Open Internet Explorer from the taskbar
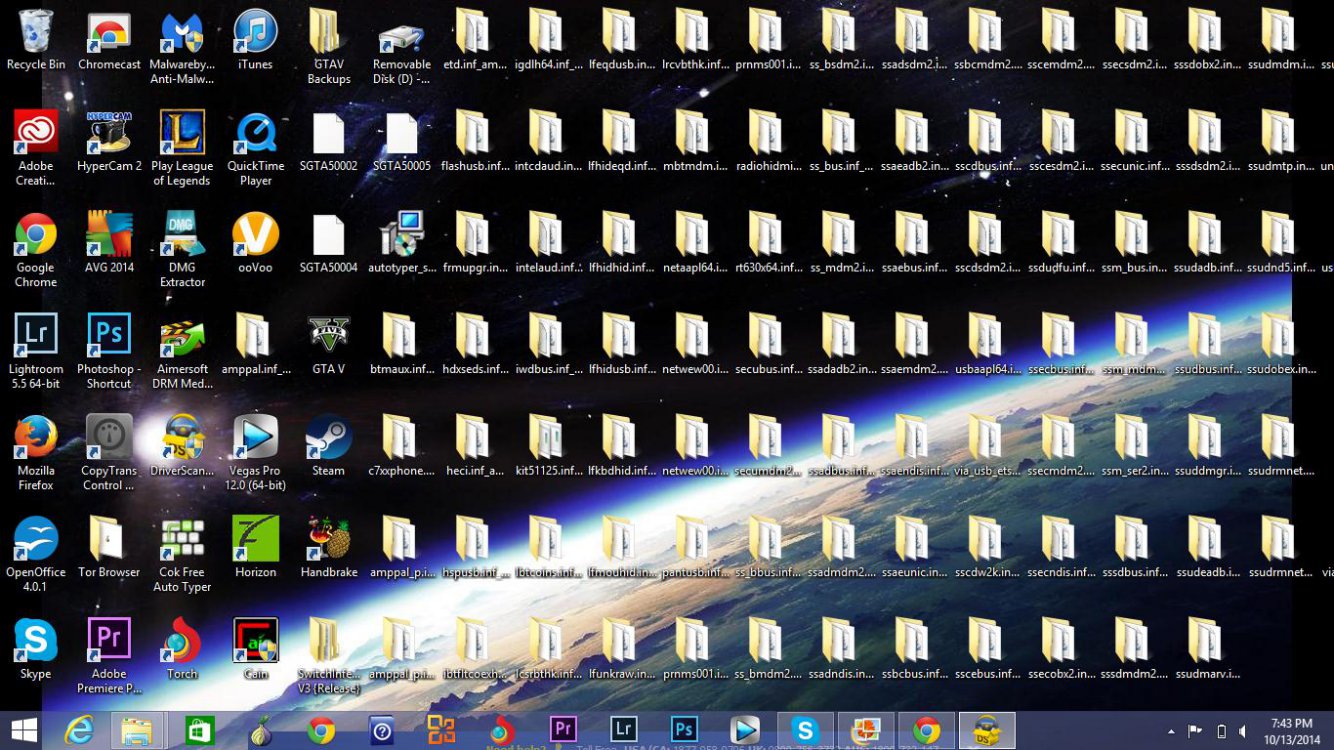The width and height of the screenshot is (1334, 750). (x=79, y=730)
